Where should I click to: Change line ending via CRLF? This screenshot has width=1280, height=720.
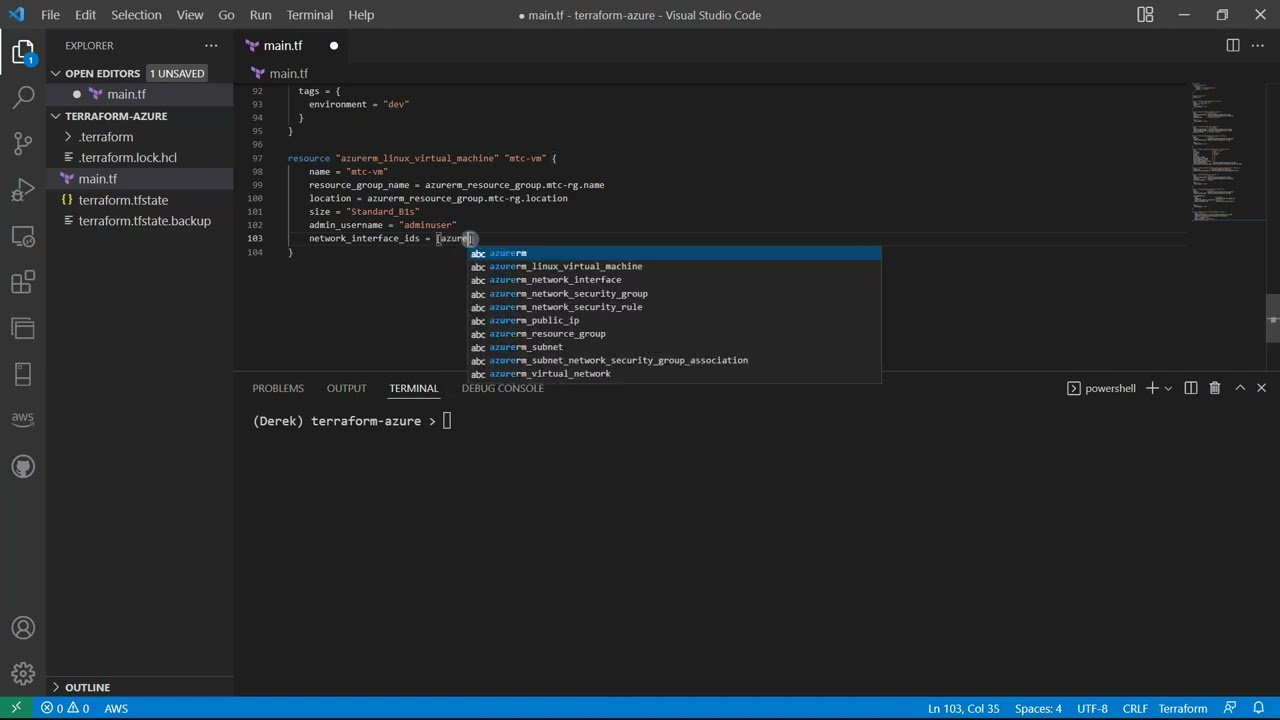(x=1135, y=708)
